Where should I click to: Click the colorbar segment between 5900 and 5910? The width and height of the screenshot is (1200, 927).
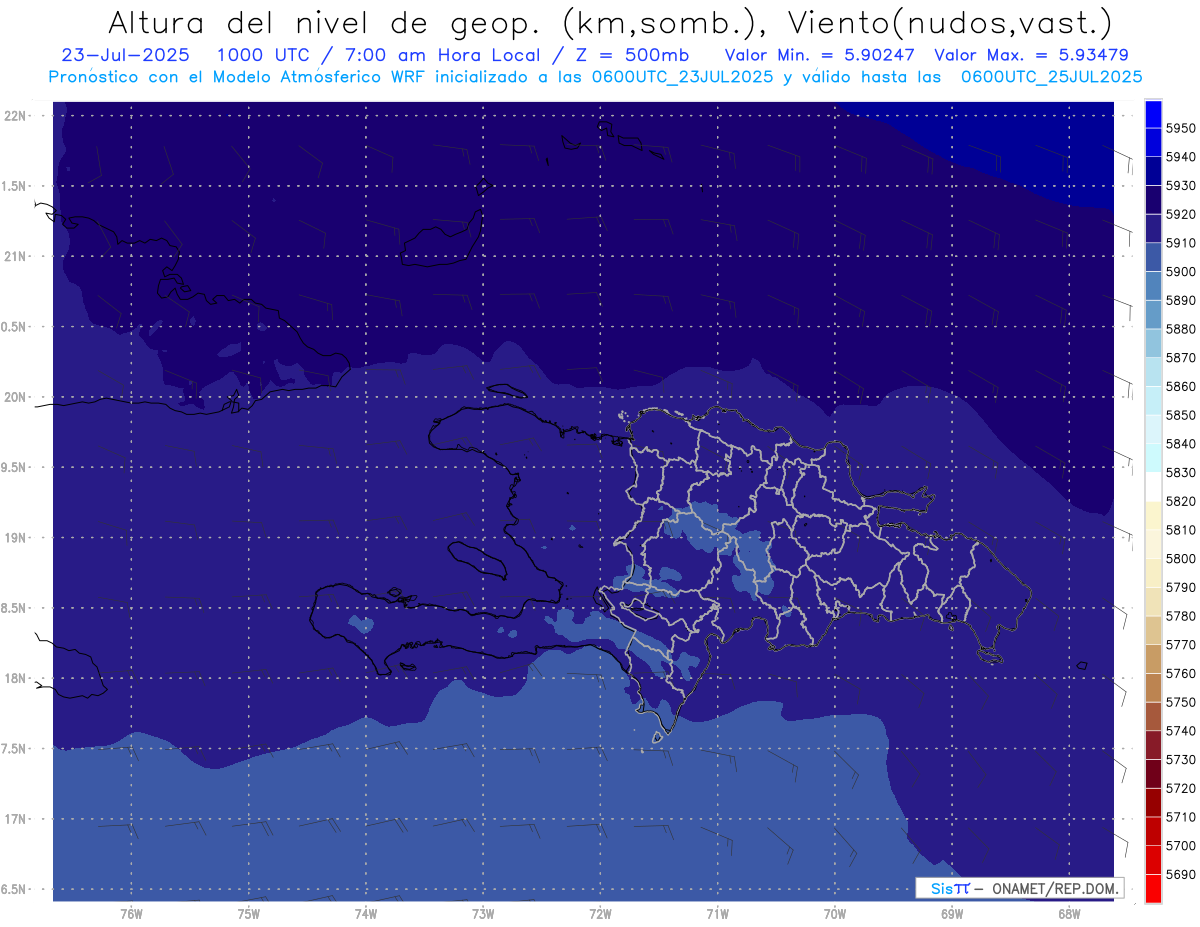(x=1153, y=257)
